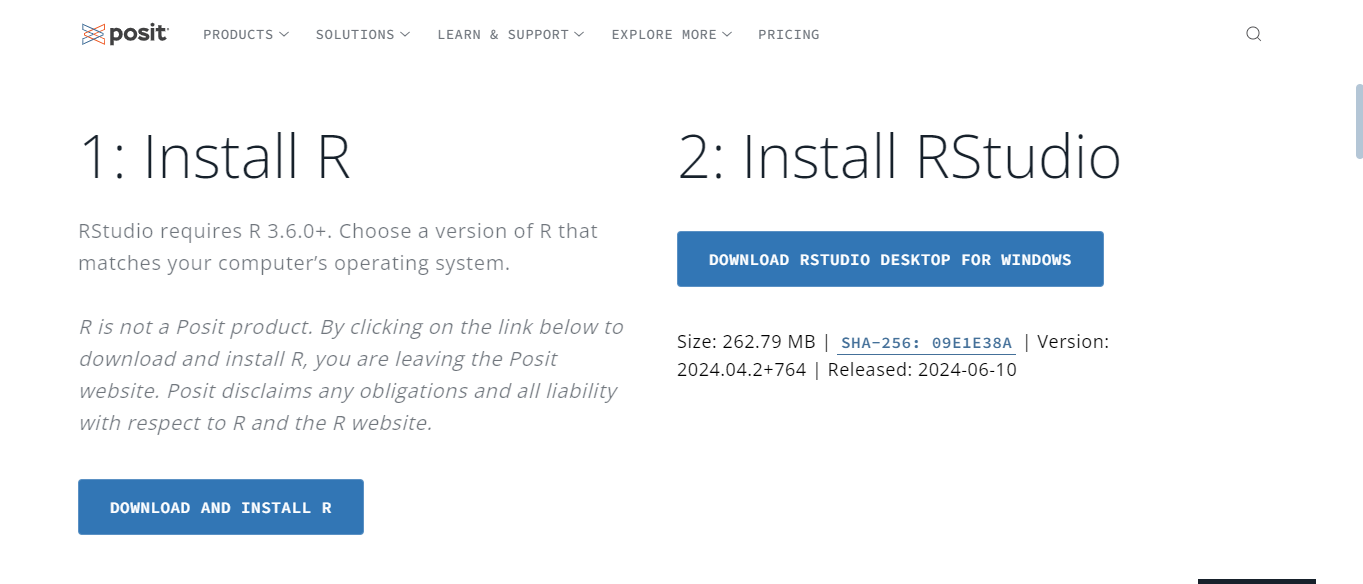Click the 2: Install RStudio heading

[900, 156]
